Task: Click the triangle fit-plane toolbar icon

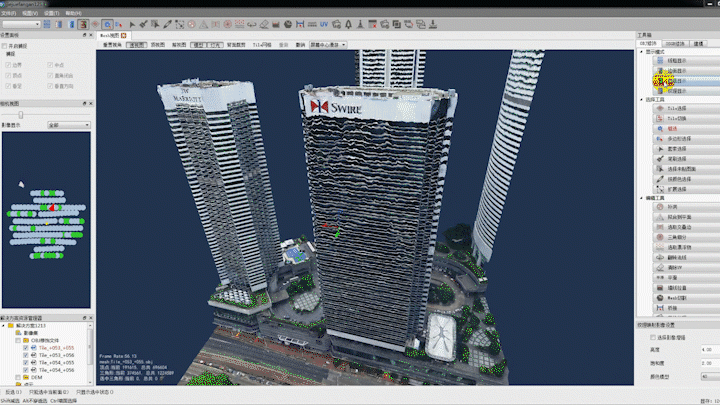Action: (x=203, y=24)
